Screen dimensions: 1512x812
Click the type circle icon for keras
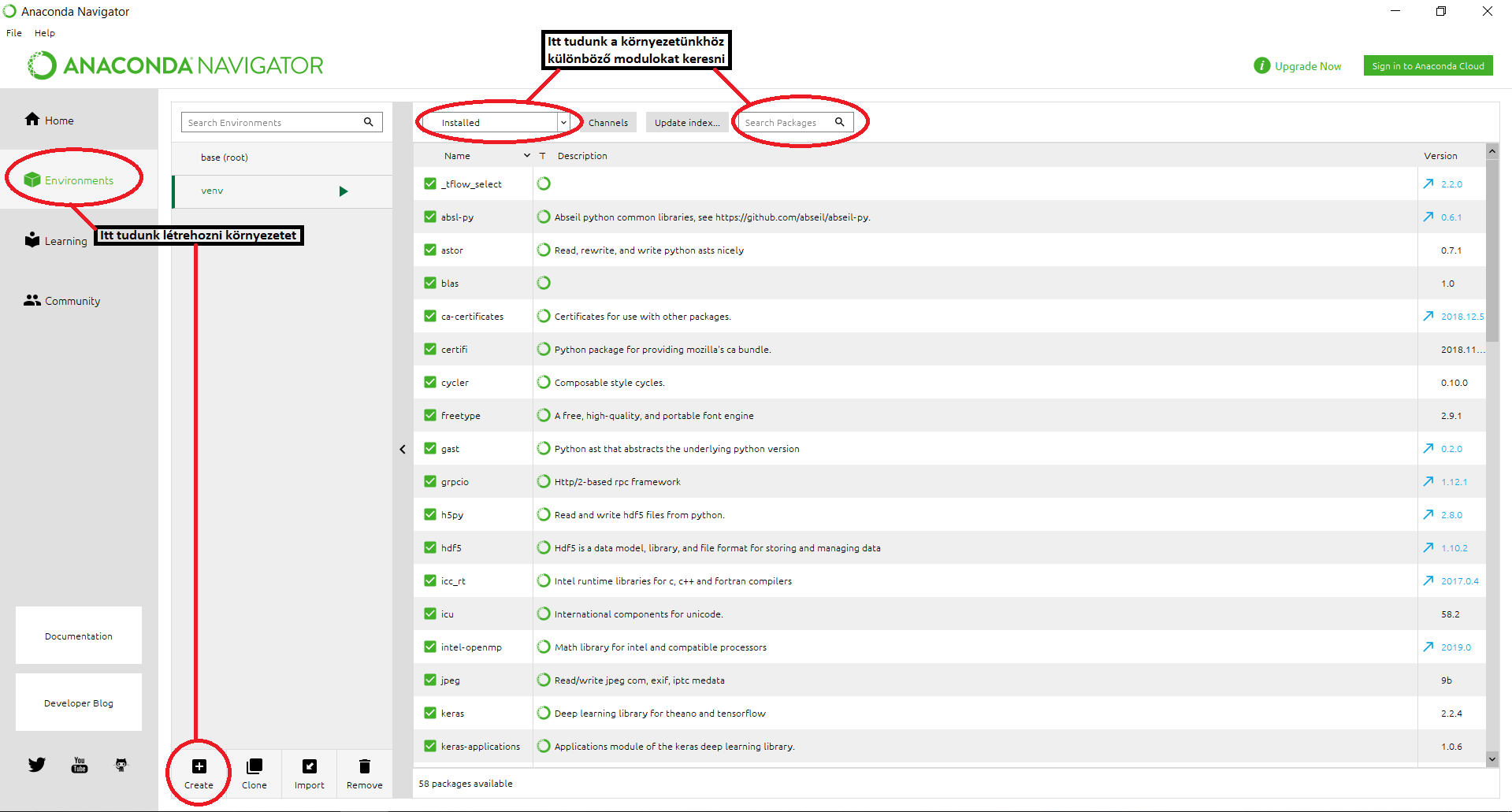click(x=544, y=713)
